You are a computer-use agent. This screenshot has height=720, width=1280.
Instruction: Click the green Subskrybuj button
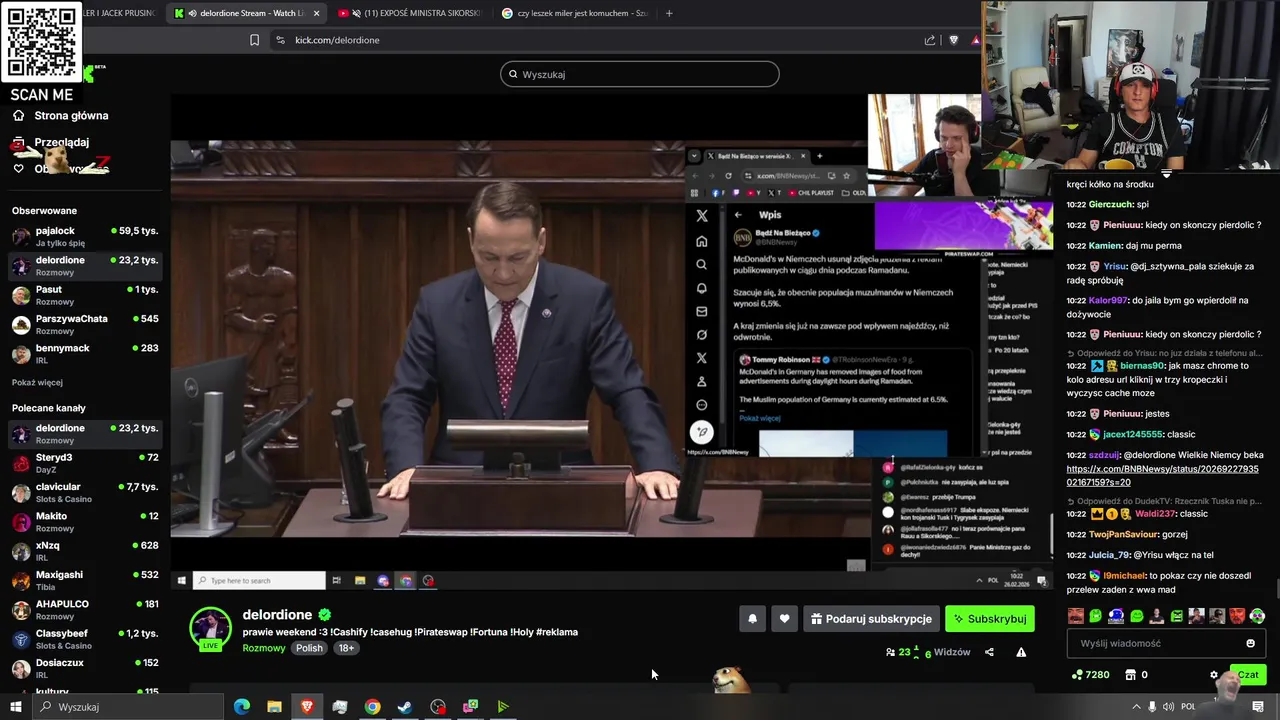pos(990,619)
